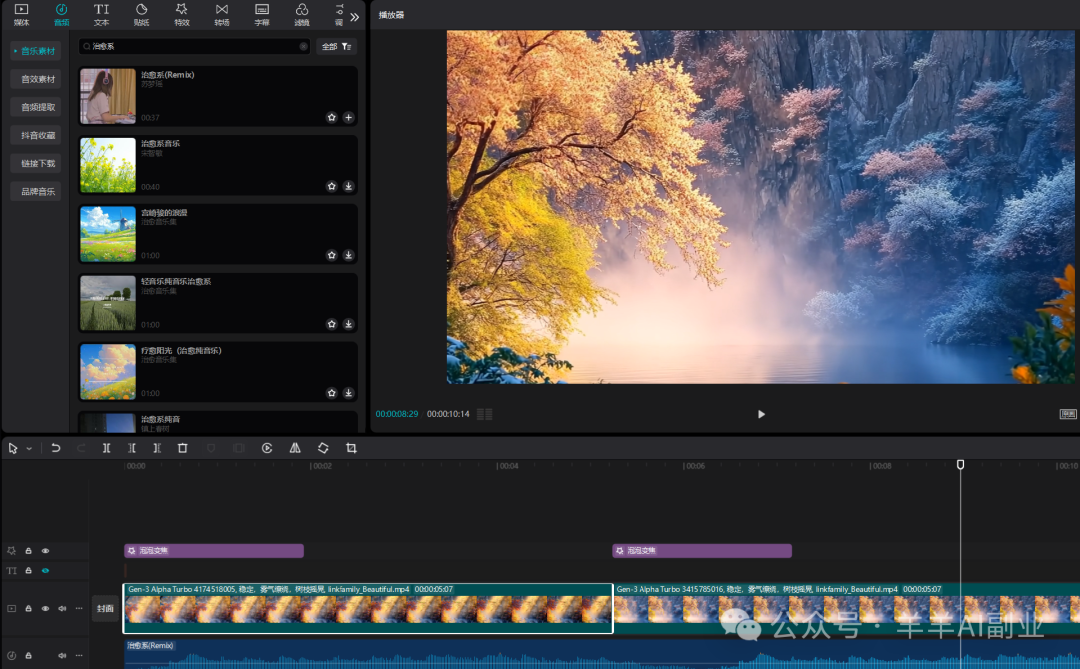Apply reverse playback to clip
The image size is (1080, 669).
(x=267, y=448)
